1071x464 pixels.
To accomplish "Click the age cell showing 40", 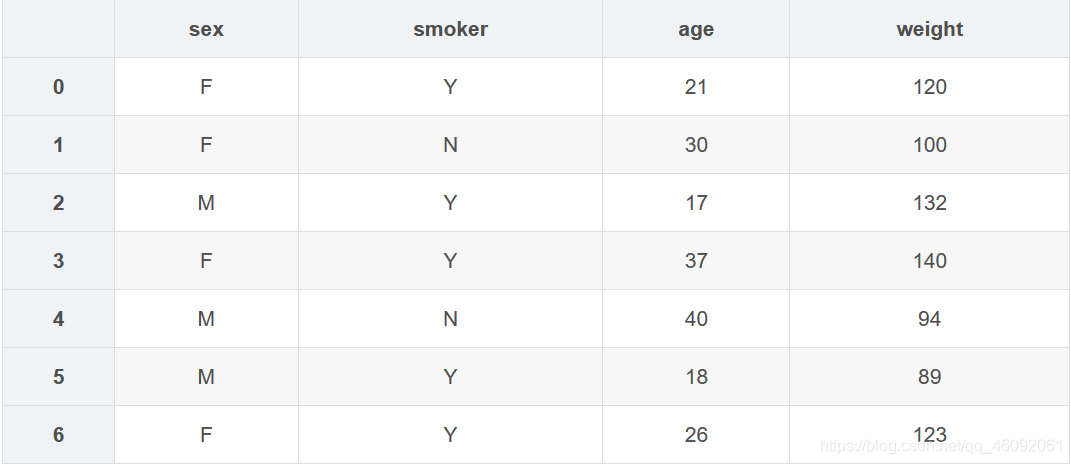I will pyautogui.click(x=696, y=319).
